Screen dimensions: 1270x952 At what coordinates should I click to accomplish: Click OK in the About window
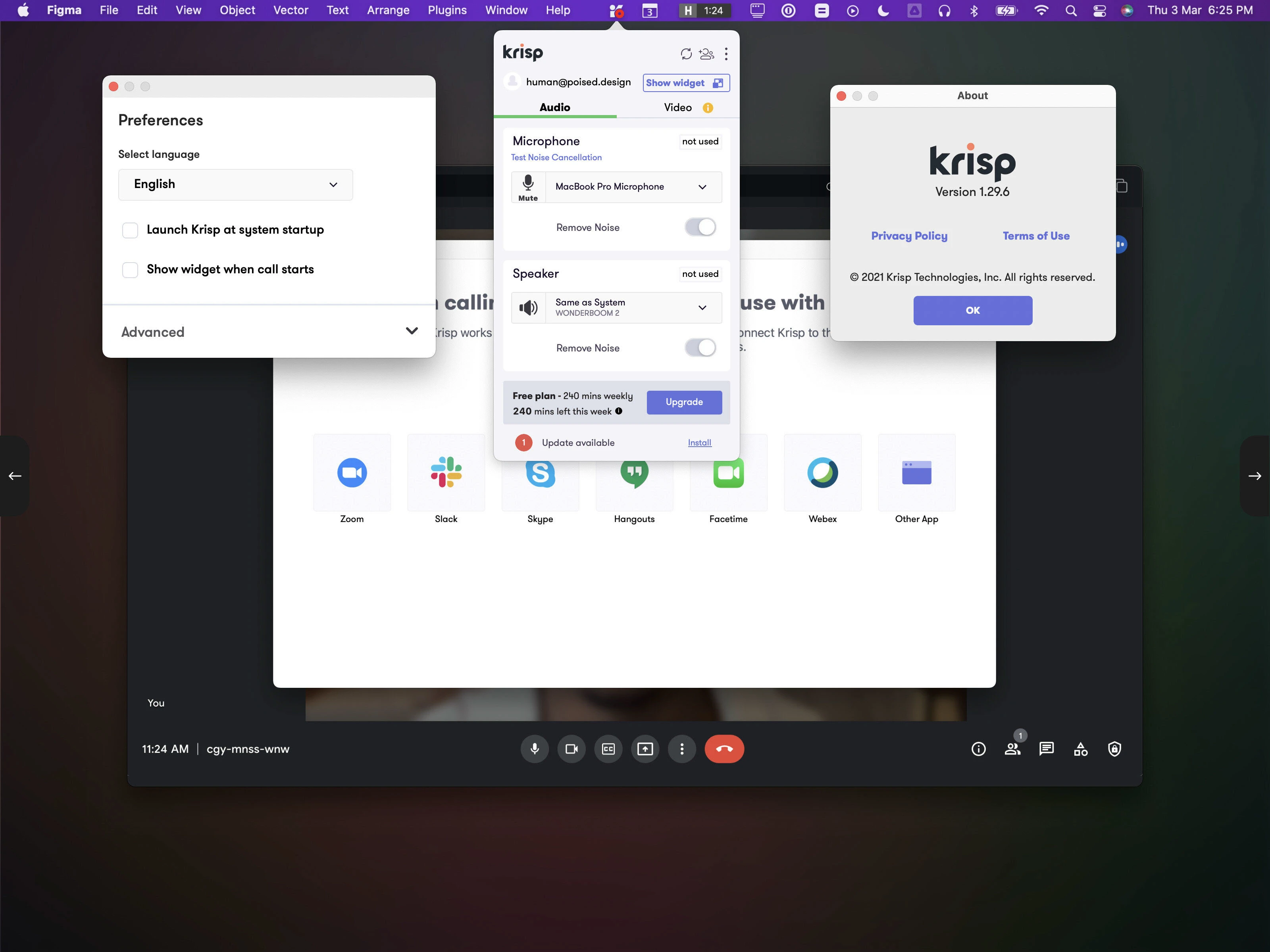[973, 311]
